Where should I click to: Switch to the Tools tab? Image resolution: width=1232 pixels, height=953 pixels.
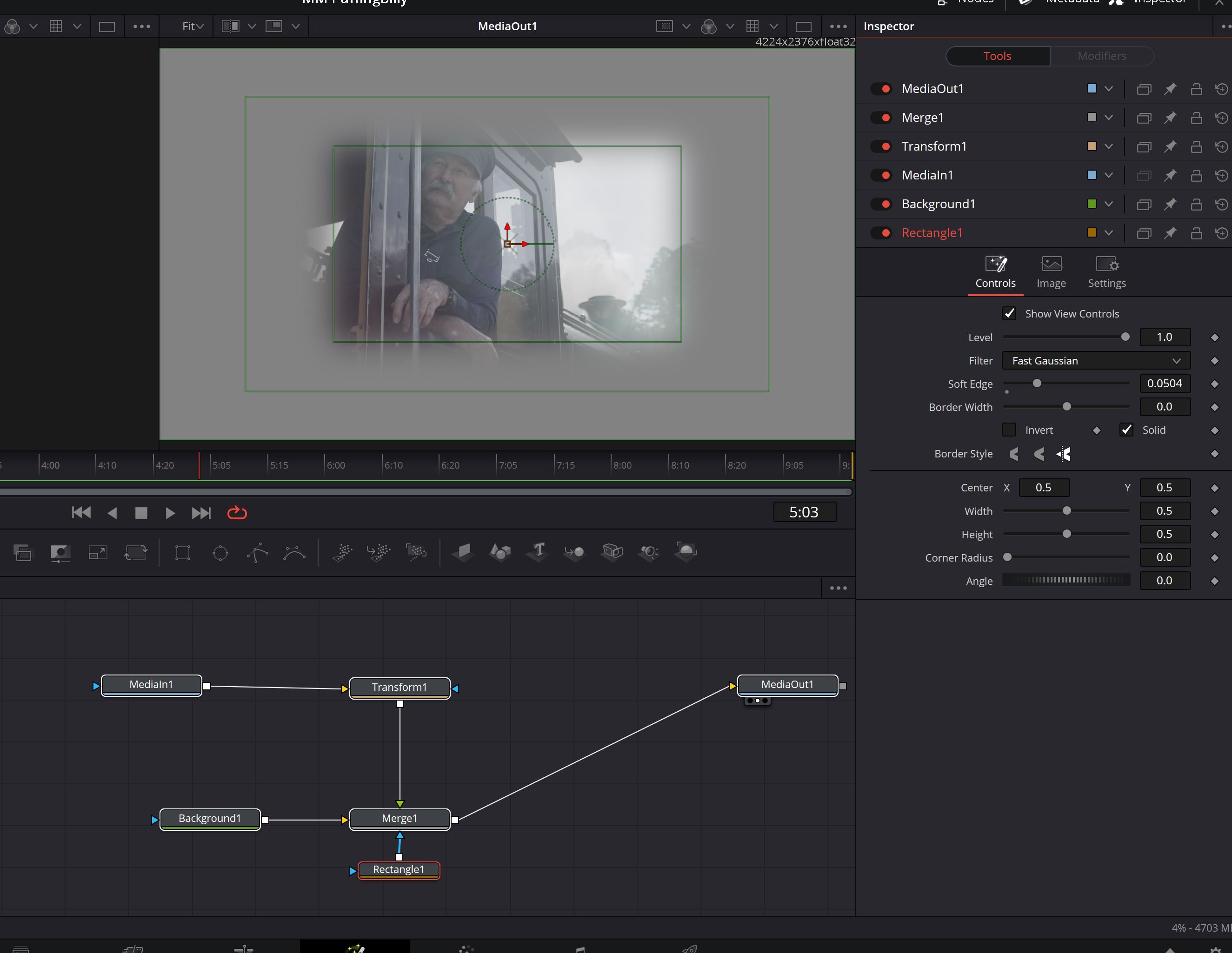pos(997,56)
